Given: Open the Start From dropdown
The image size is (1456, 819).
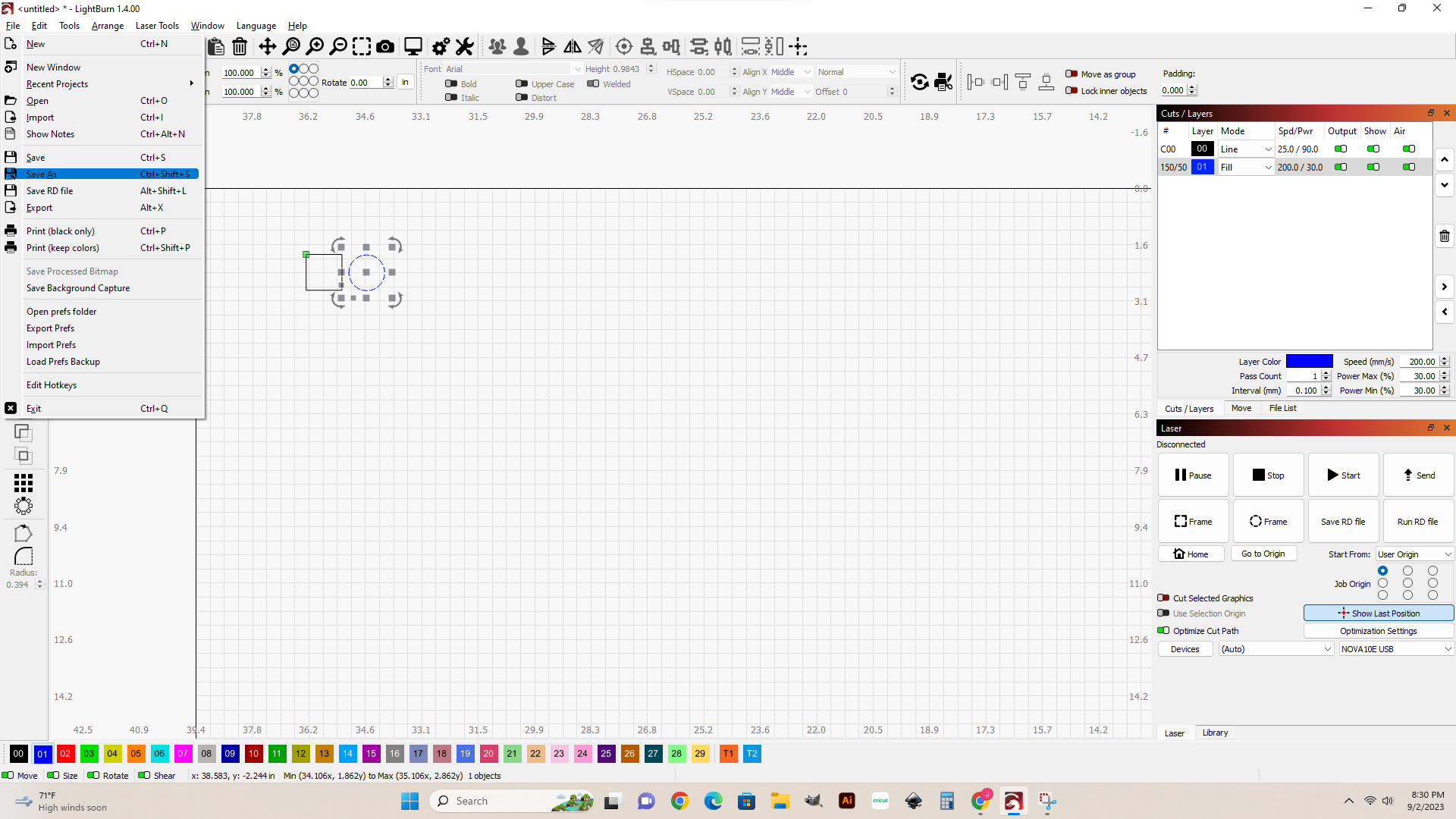Looking at the screenshot, I should pos(1414,554).
